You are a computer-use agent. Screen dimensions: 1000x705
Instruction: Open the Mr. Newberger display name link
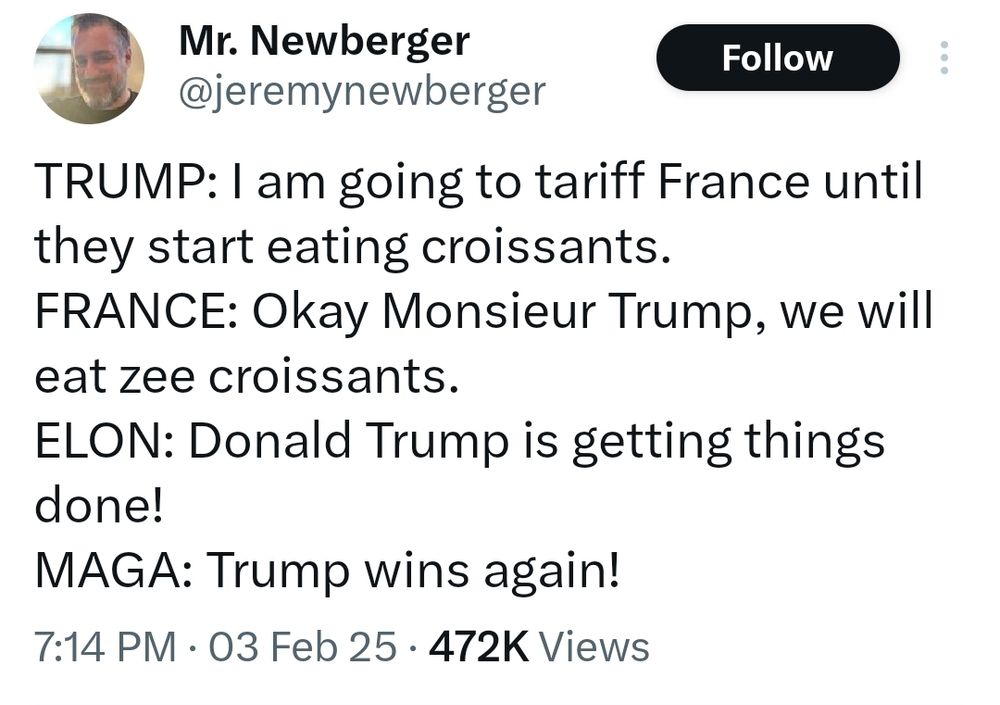click(x=324, y=41)
